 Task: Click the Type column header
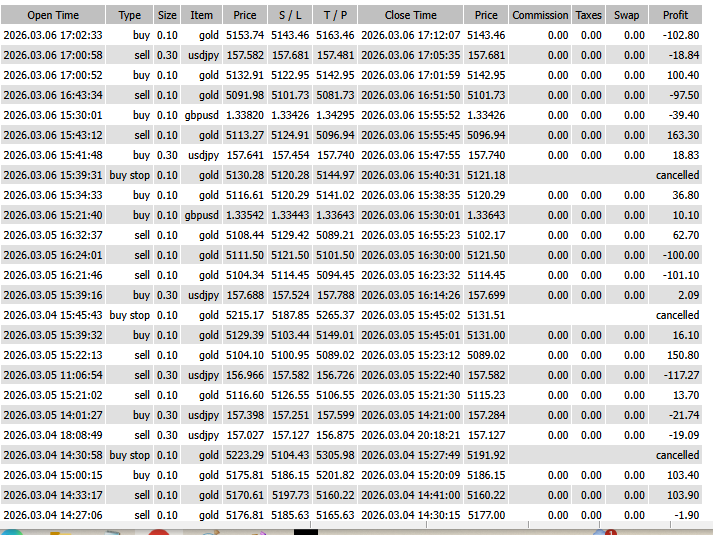[130, 15]
